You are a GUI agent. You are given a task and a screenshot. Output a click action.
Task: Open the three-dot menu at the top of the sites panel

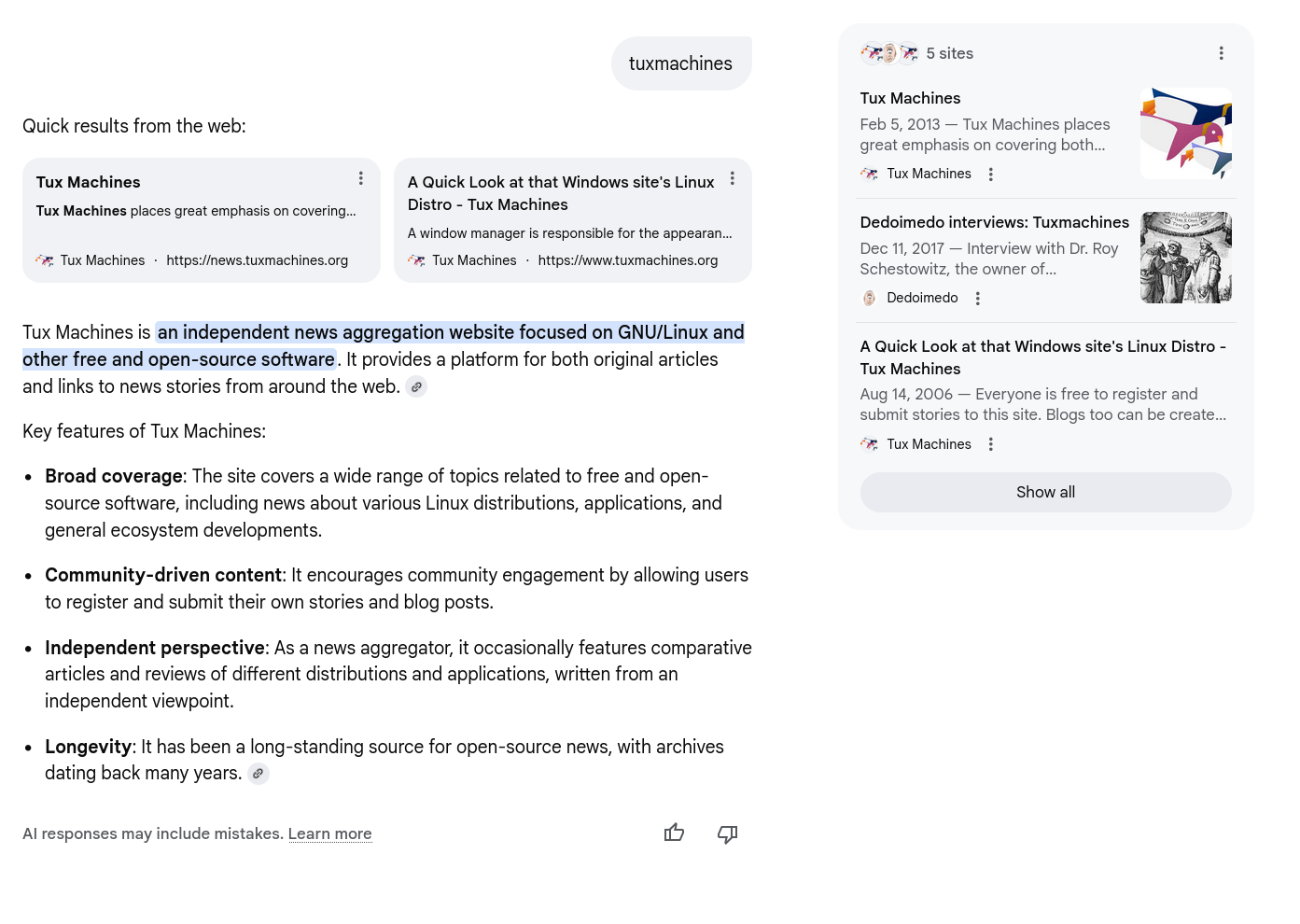pyautogui.click(x=1221, y=53)
